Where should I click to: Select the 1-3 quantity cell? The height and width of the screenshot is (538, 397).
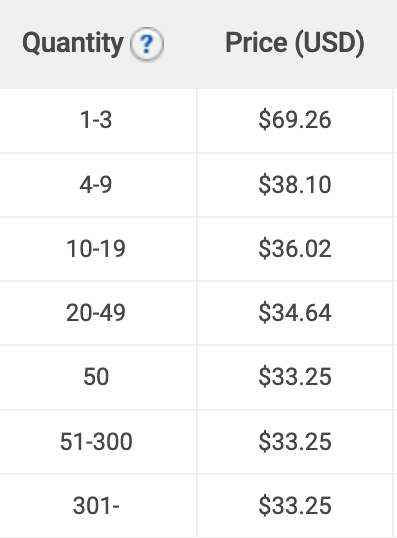click(98, 120)
